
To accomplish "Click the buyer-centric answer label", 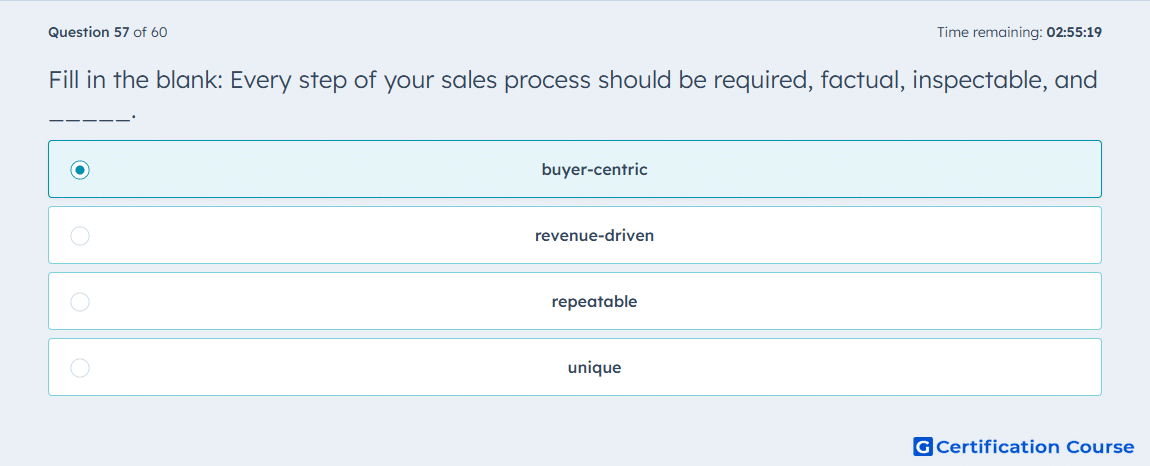I will click(x=594, y=170).
